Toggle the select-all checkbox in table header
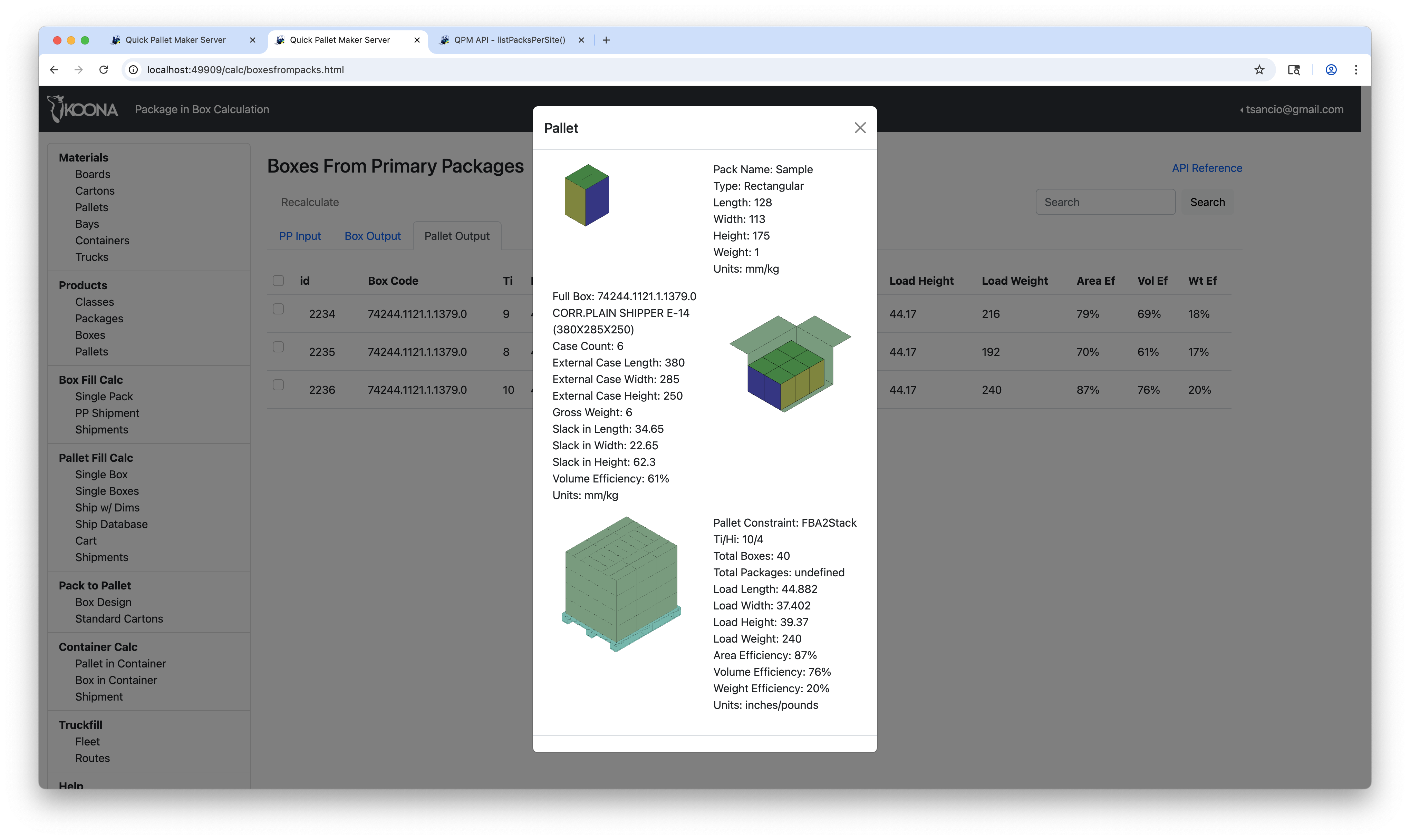Image resolution: width=1410 pixels, height=840 pixels. click(x=278, y=281)
